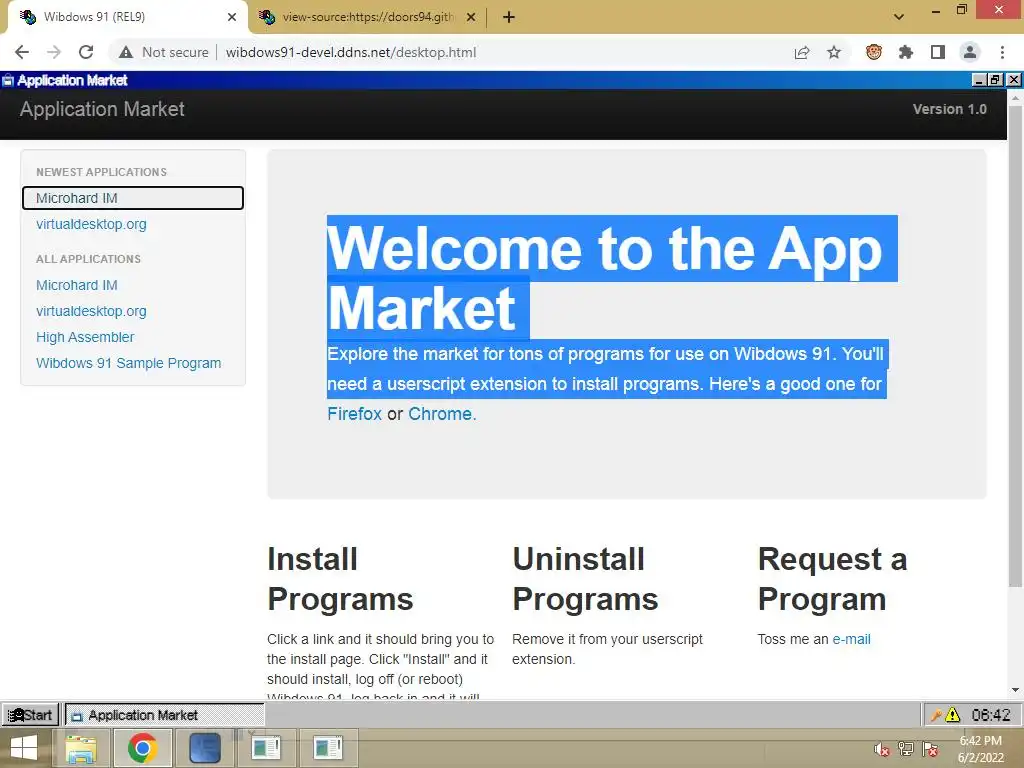The image size is (1024, 768).
Task: Close the Application Market inner window
Action: tap(1014, 80)
